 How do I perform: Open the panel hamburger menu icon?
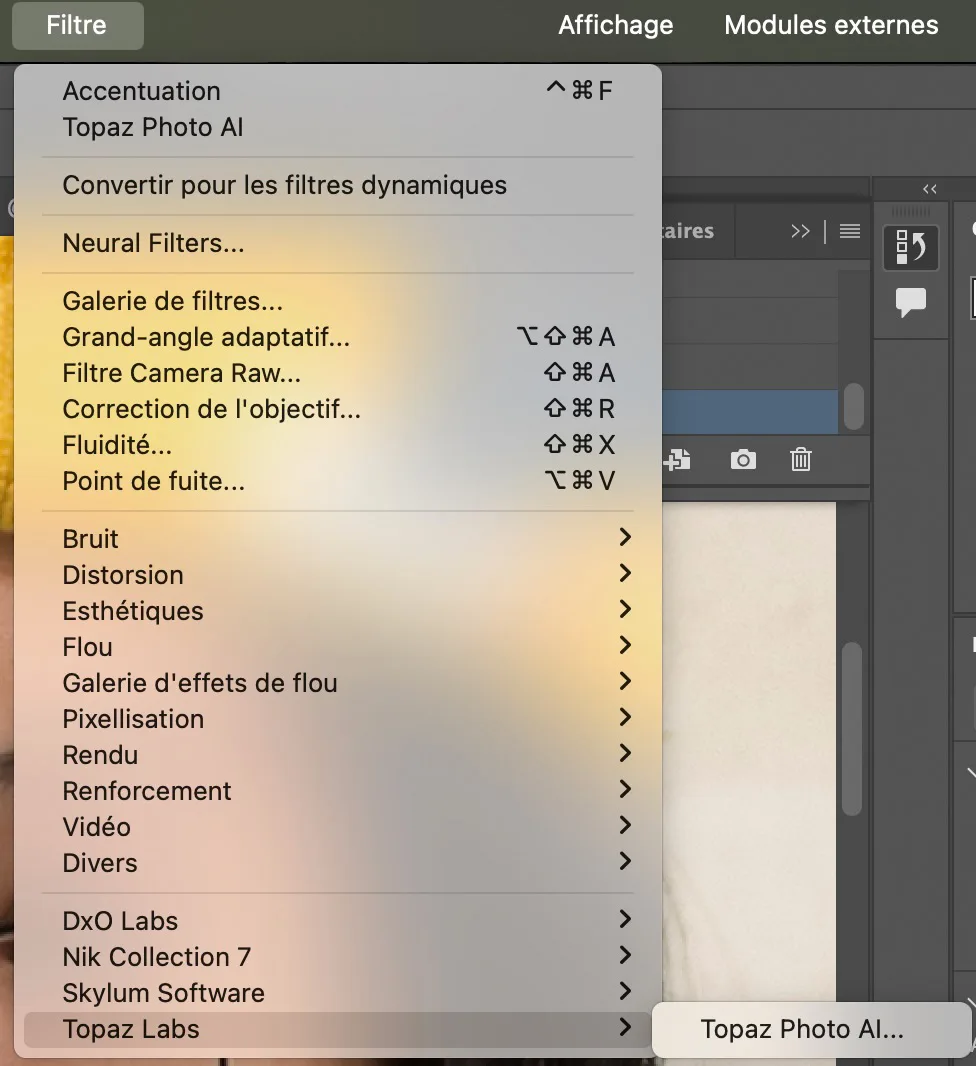[850, 232]
